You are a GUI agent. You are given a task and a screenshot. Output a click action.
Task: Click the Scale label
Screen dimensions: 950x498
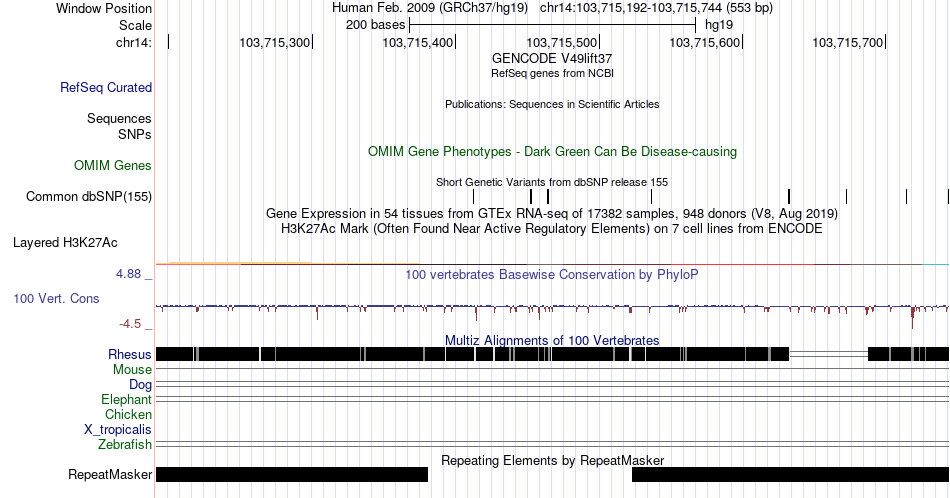135,25
